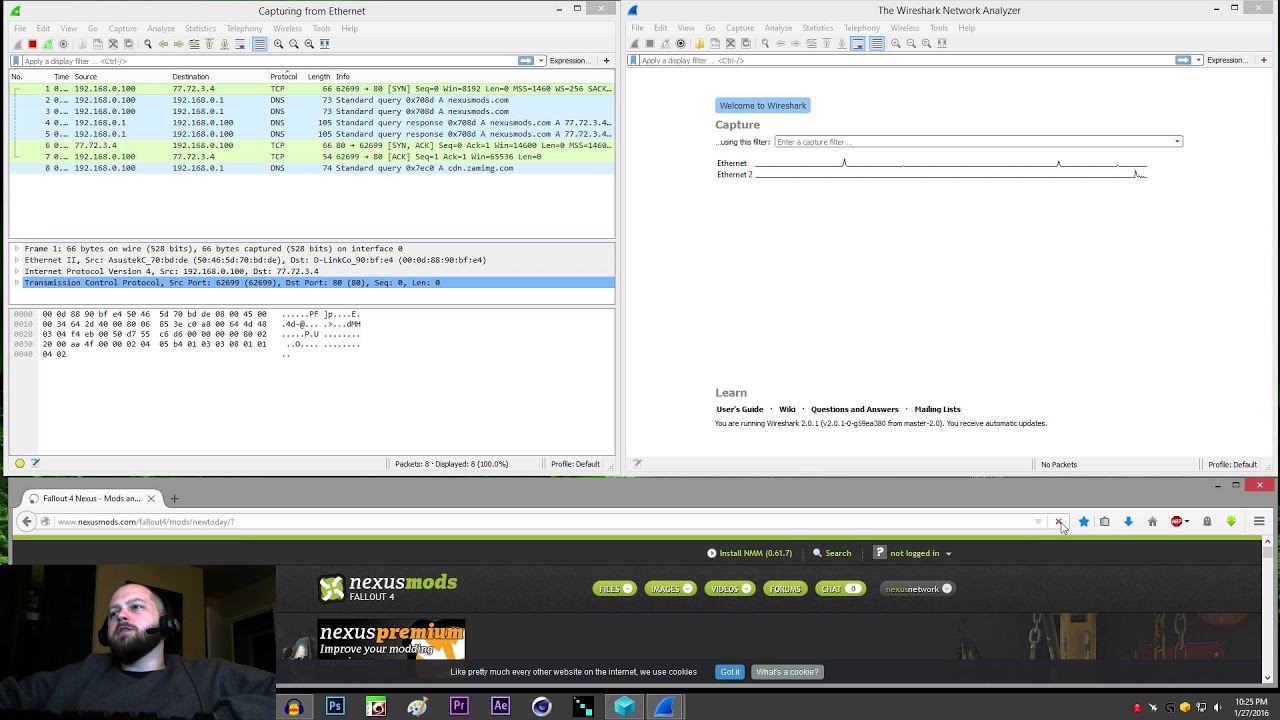Open the File menu in capturing window
The width and height of the screenshot is (1280, 720).
click(20, 28)
